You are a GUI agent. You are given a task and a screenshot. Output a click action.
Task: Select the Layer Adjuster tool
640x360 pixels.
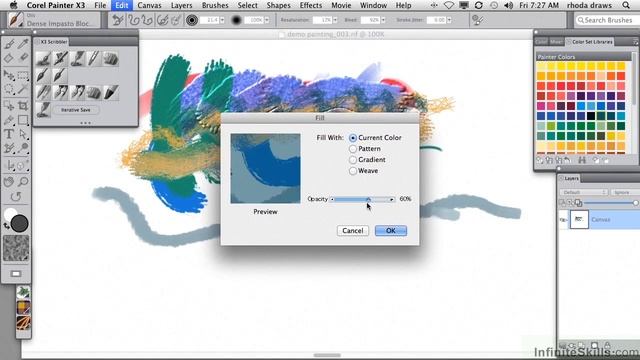pos(9,75)
